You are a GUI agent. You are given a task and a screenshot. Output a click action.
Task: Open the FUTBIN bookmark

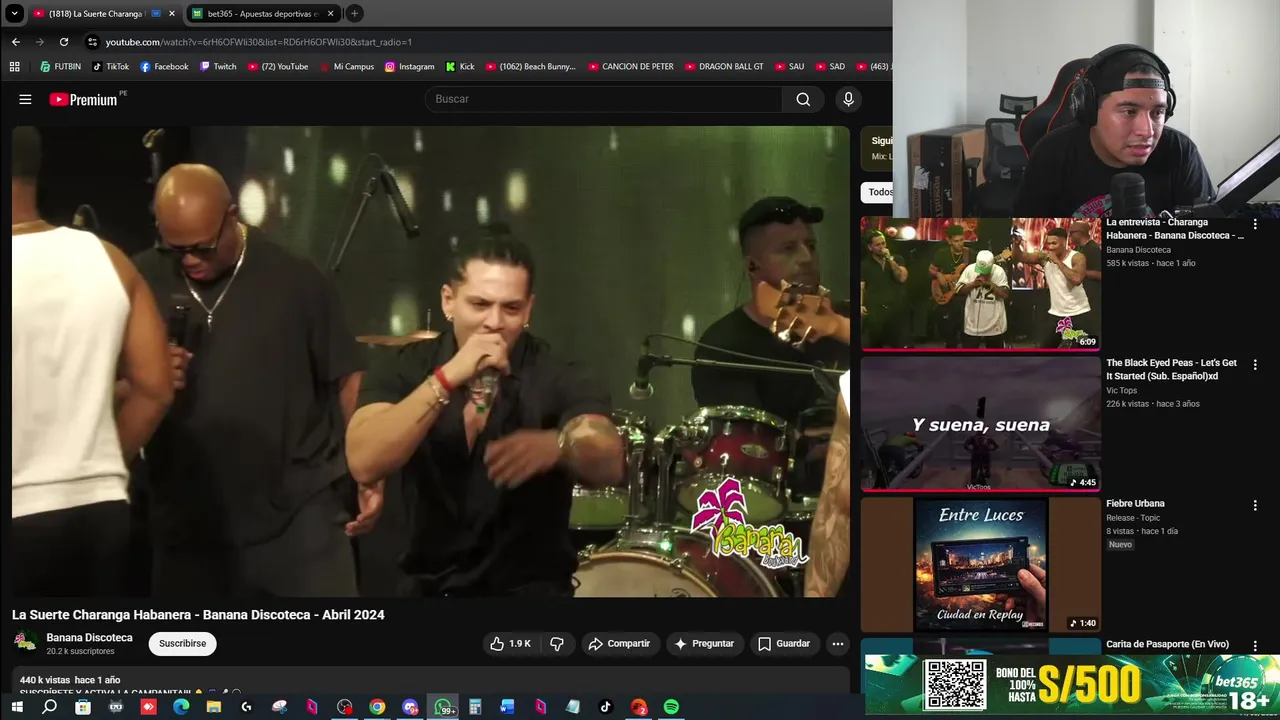click(x=60, y=67)
